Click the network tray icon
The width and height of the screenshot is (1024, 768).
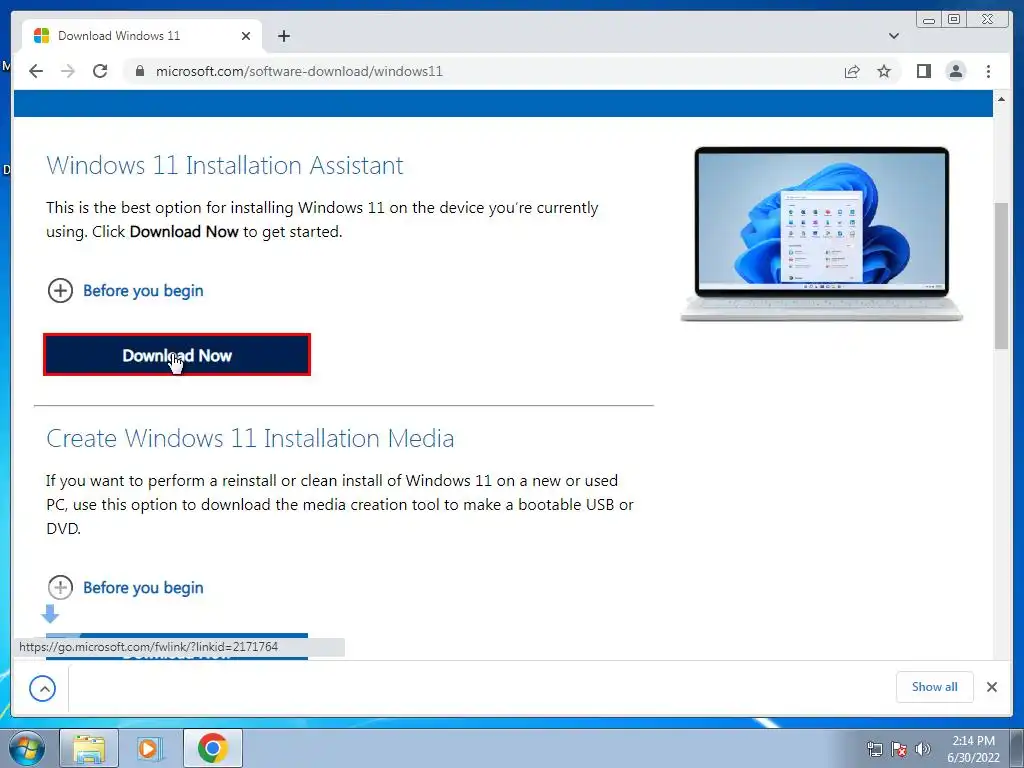click(874, 749)
